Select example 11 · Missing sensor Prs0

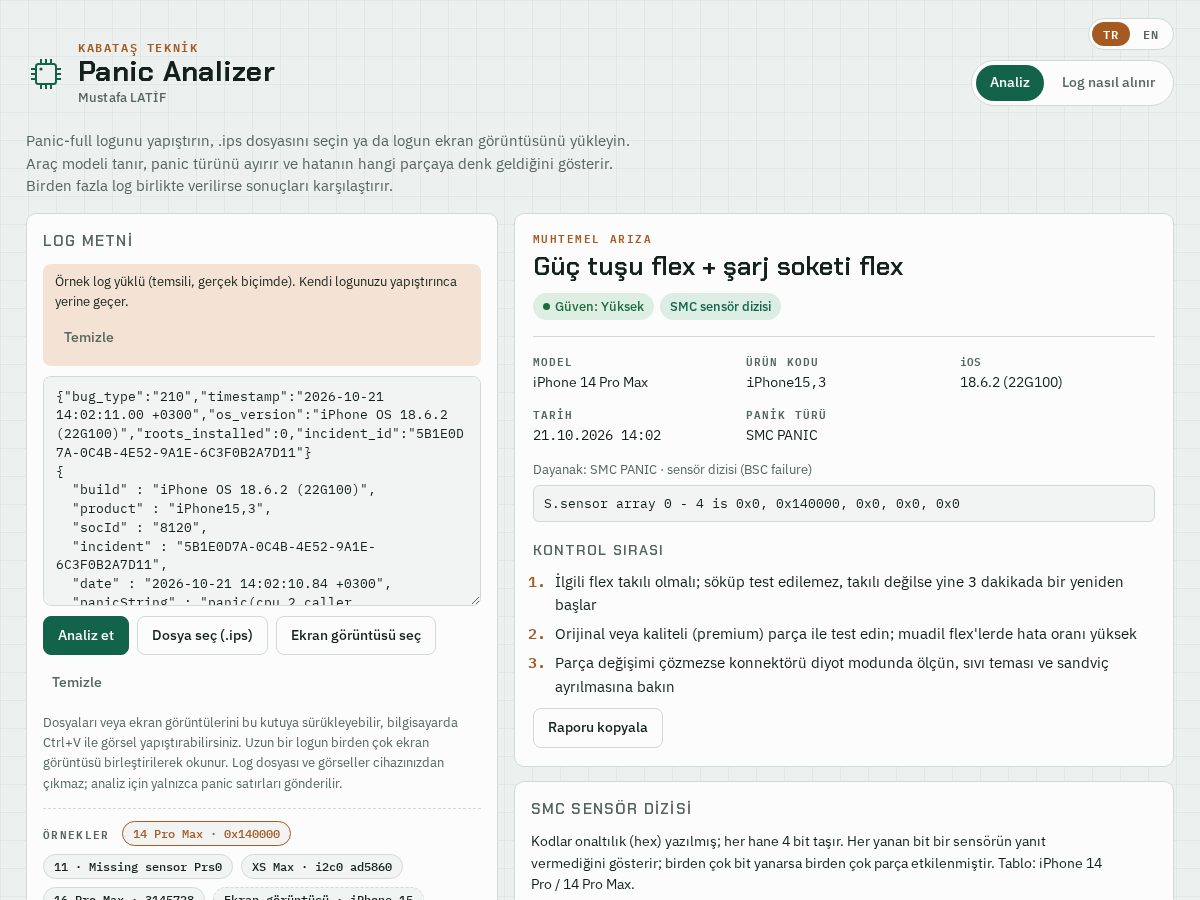tap(138, 867)
